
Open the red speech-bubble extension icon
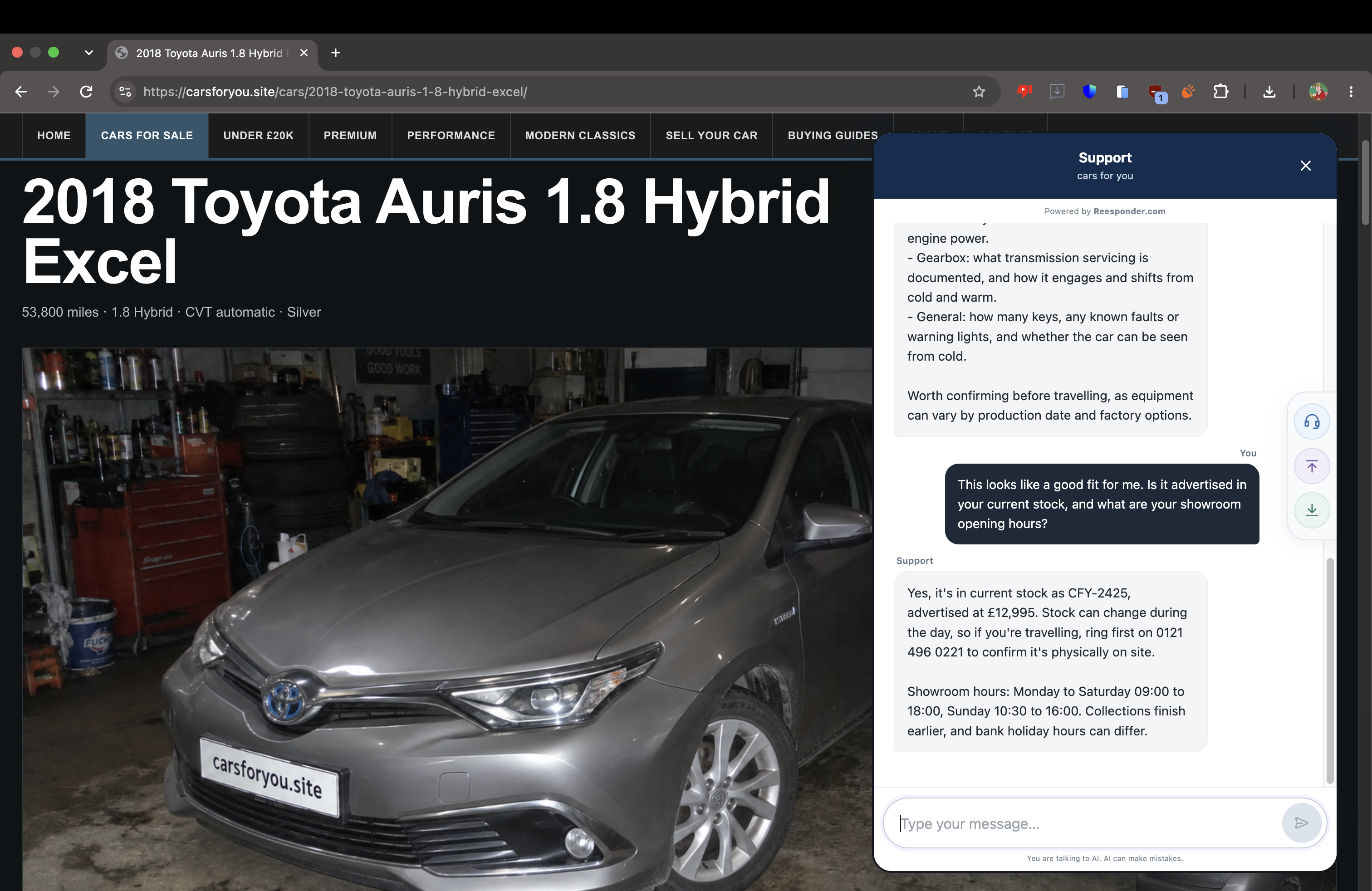[x=1024, y=91]
